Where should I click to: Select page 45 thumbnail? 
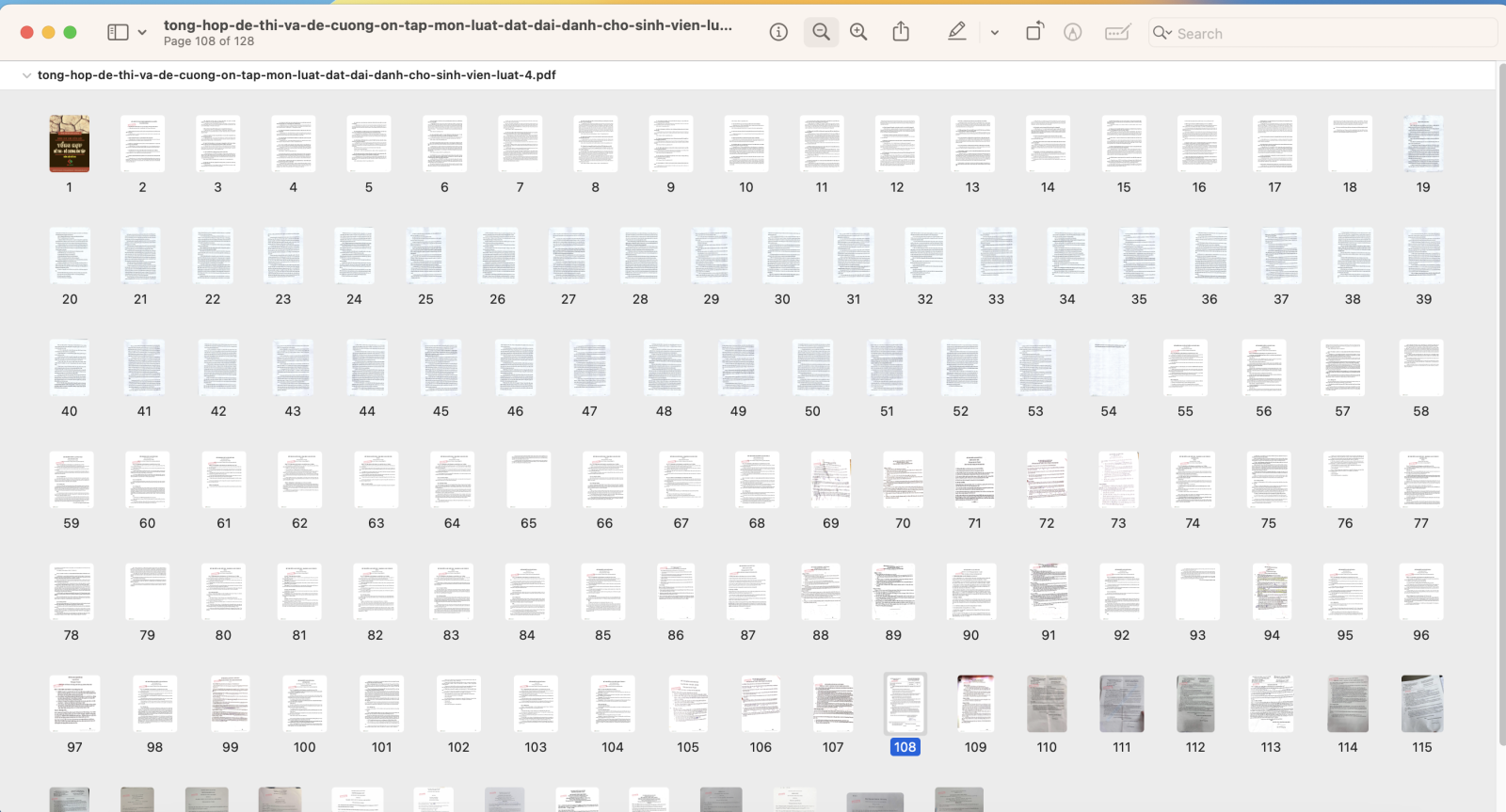pyautogui.click(x=441, y=367)
